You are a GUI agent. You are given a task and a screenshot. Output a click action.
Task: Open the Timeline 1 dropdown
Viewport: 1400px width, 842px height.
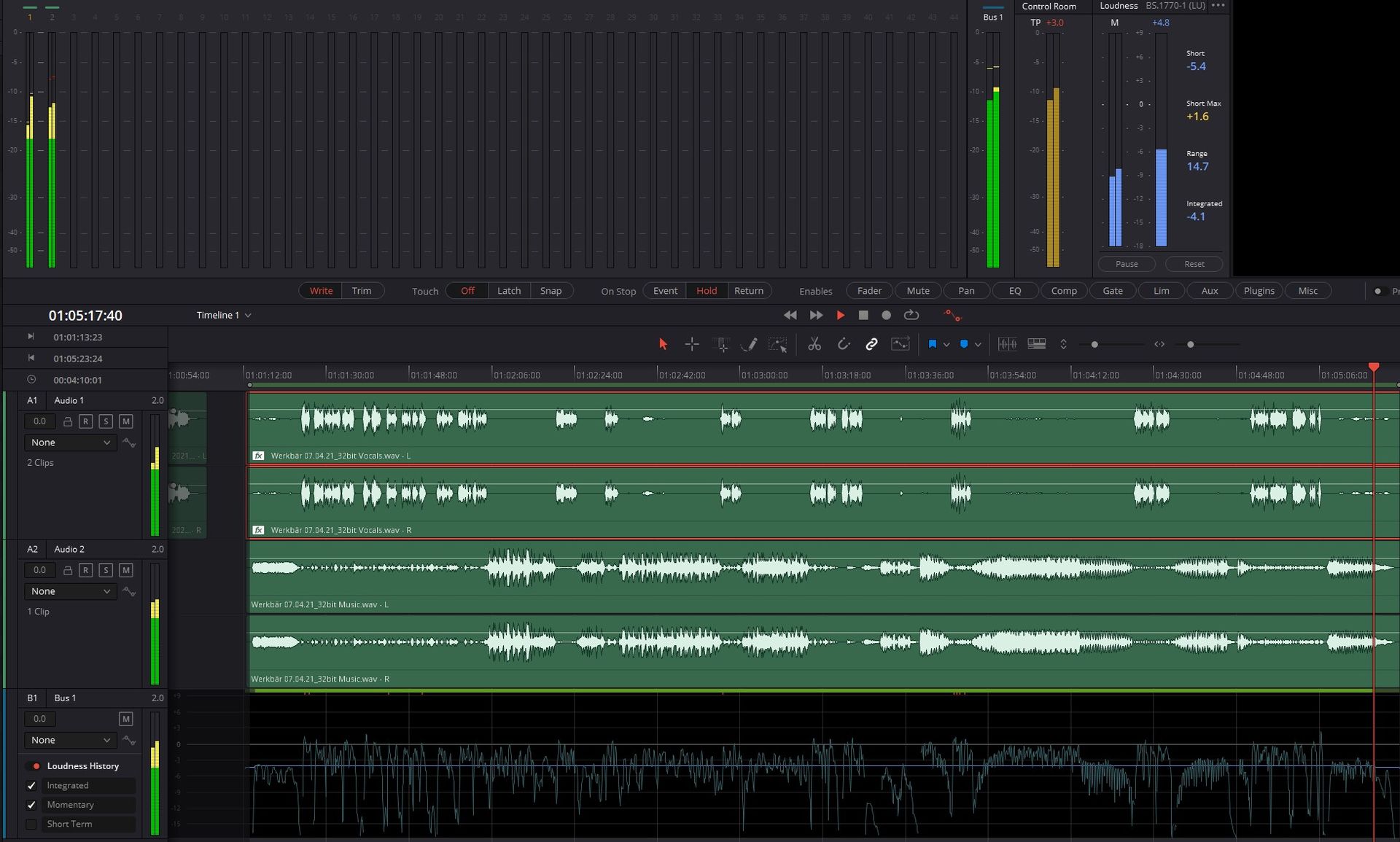click(223, 315)
